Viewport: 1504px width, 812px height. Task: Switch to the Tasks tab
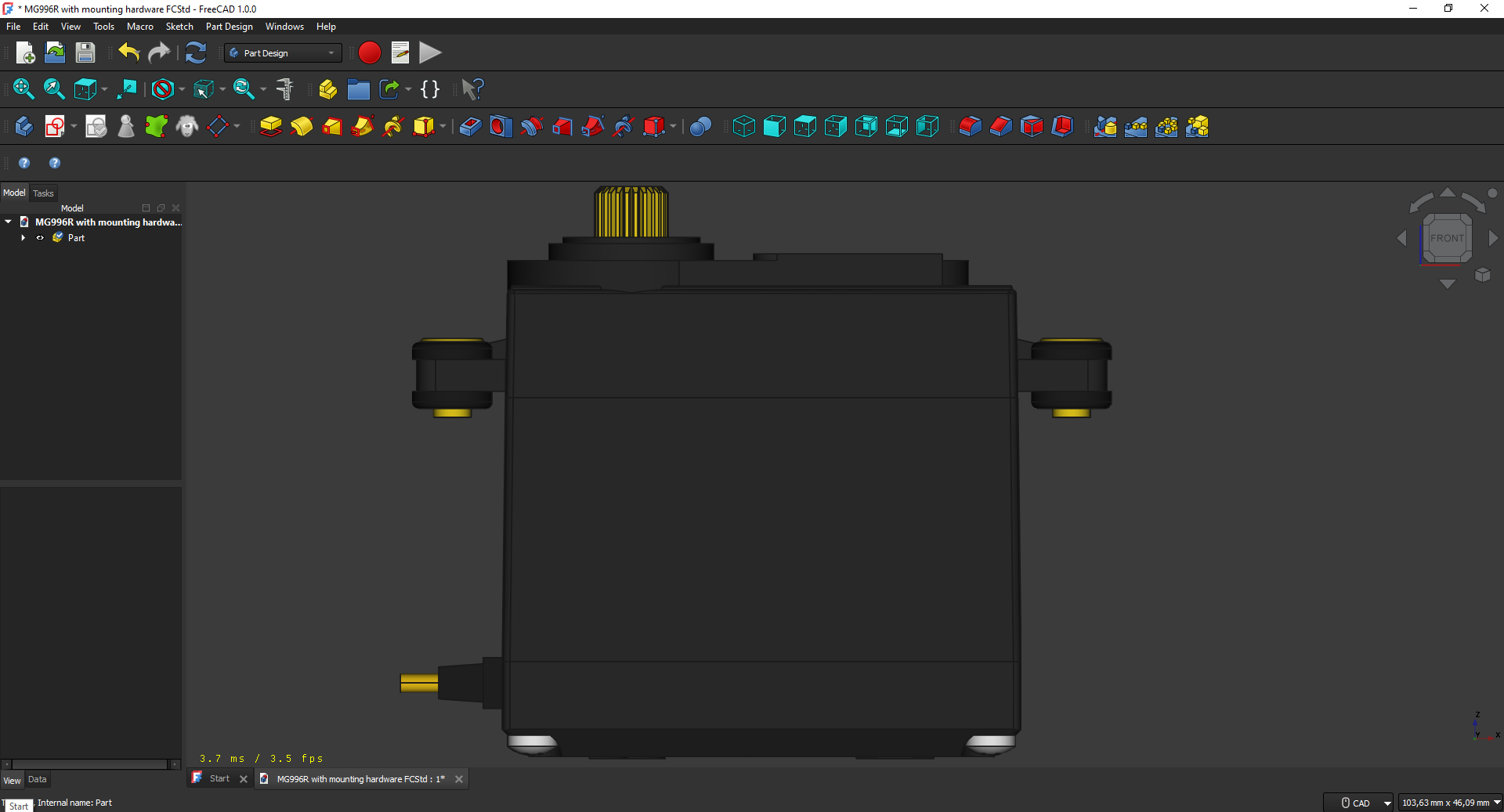(43, 193)
